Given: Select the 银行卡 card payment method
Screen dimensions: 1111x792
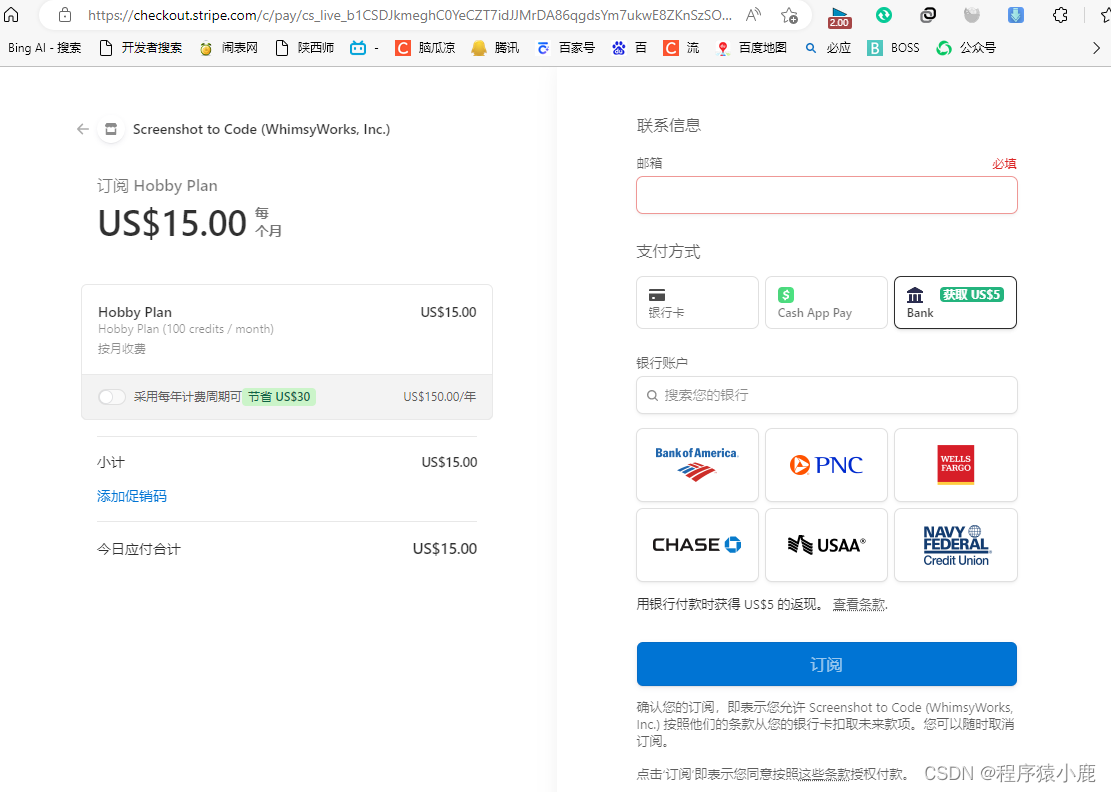Looking at the screenshot, I should coord(697,302).
